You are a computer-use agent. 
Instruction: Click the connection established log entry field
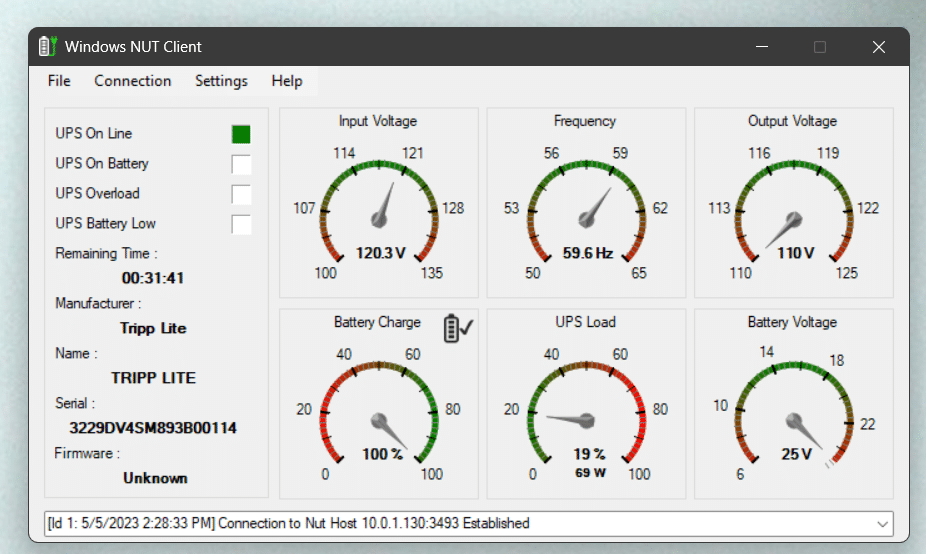pos(468,524)
